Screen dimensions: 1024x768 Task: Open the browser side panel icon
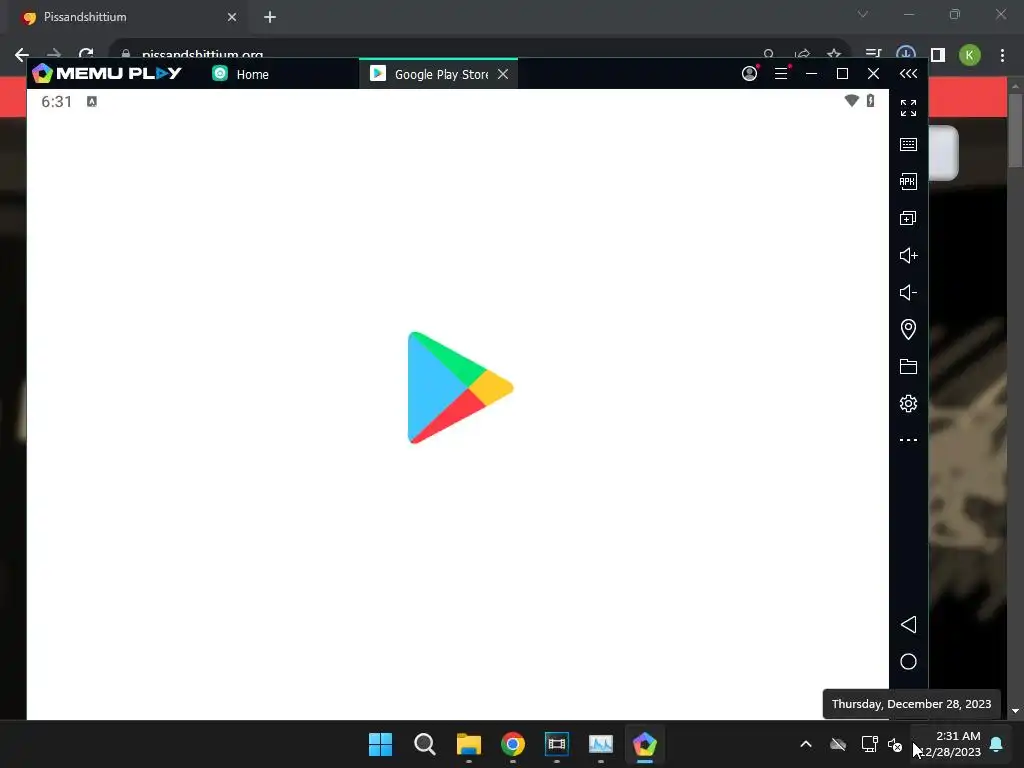click(938, 55)
